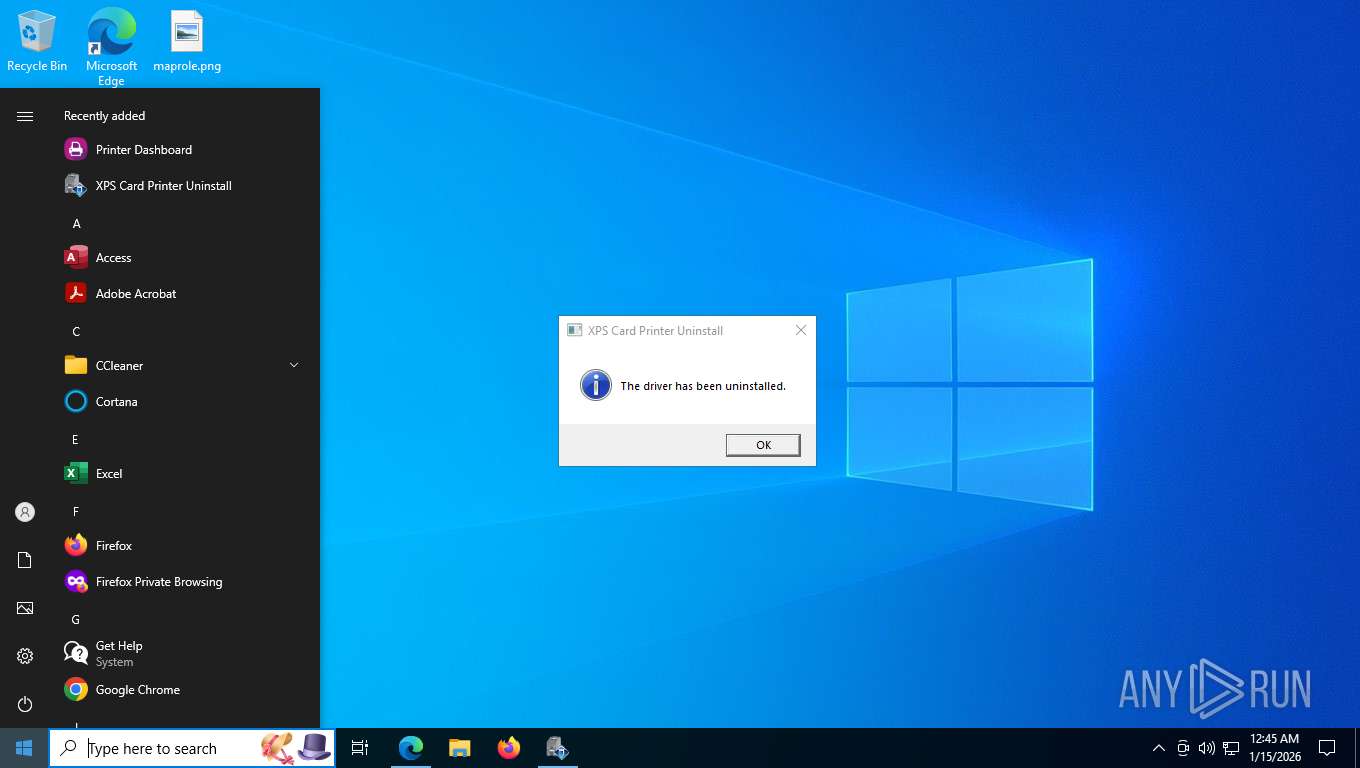Show hidden system tray icons
Screen dimensions: 1360x768
click(1159, 748)
